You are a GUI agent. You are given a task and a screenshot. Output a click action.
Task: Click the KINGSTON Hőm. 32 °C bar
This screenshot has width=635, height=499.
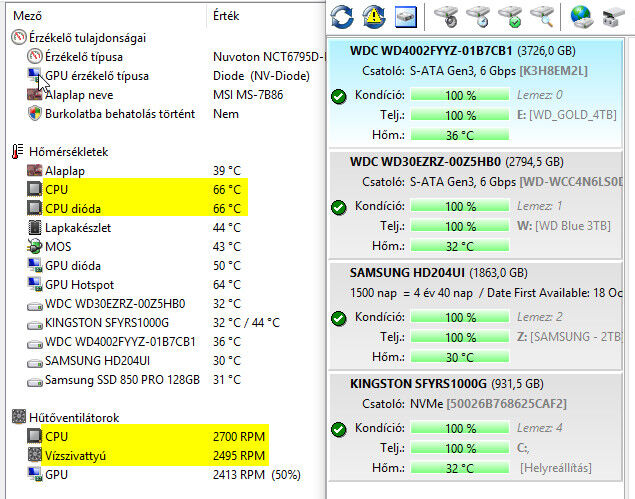pyautogui.click(x=460, y=468)
